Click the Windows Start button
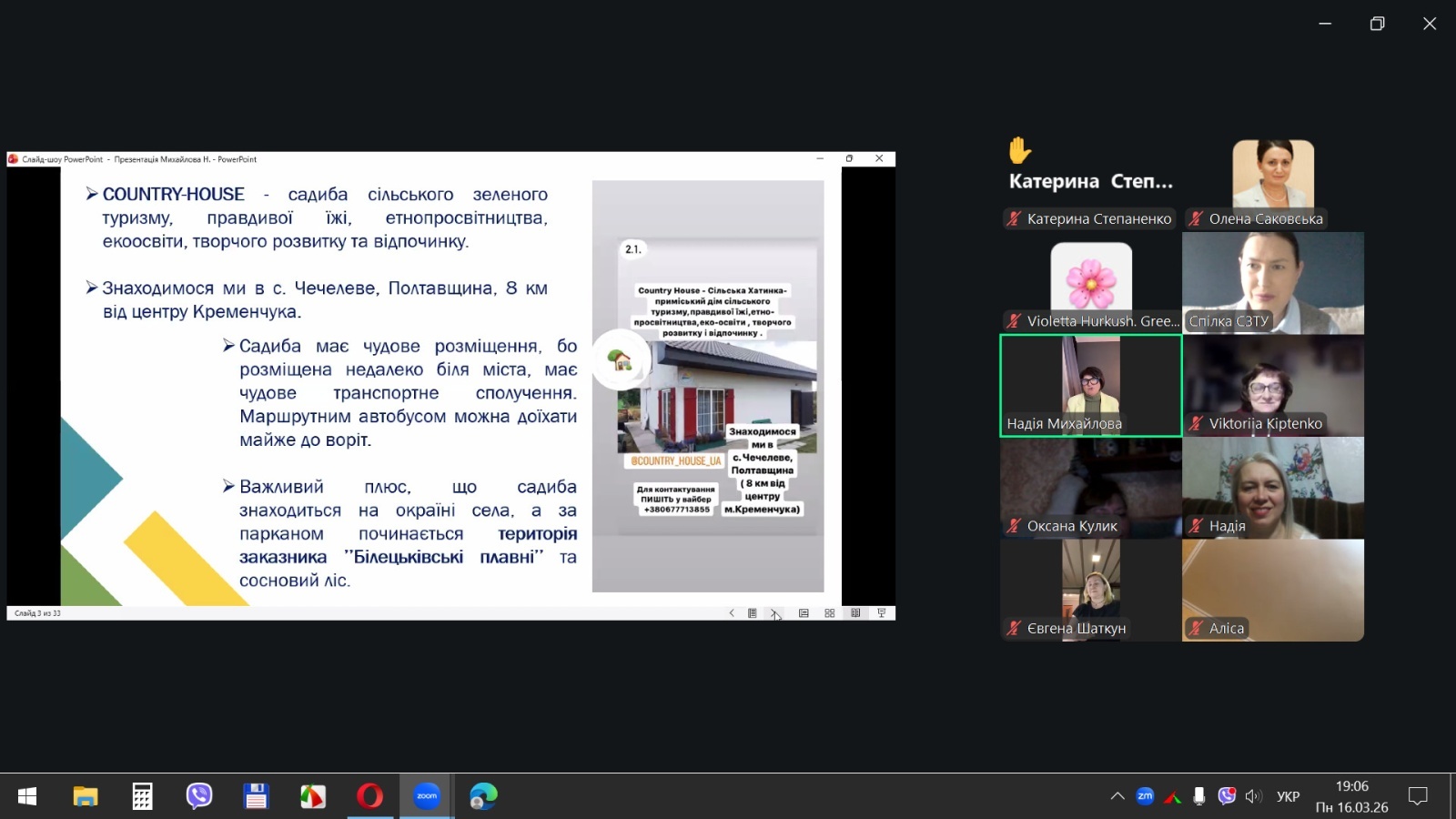Image resolution: width=1456 pixels, height=819 pixels. point(27,796)
